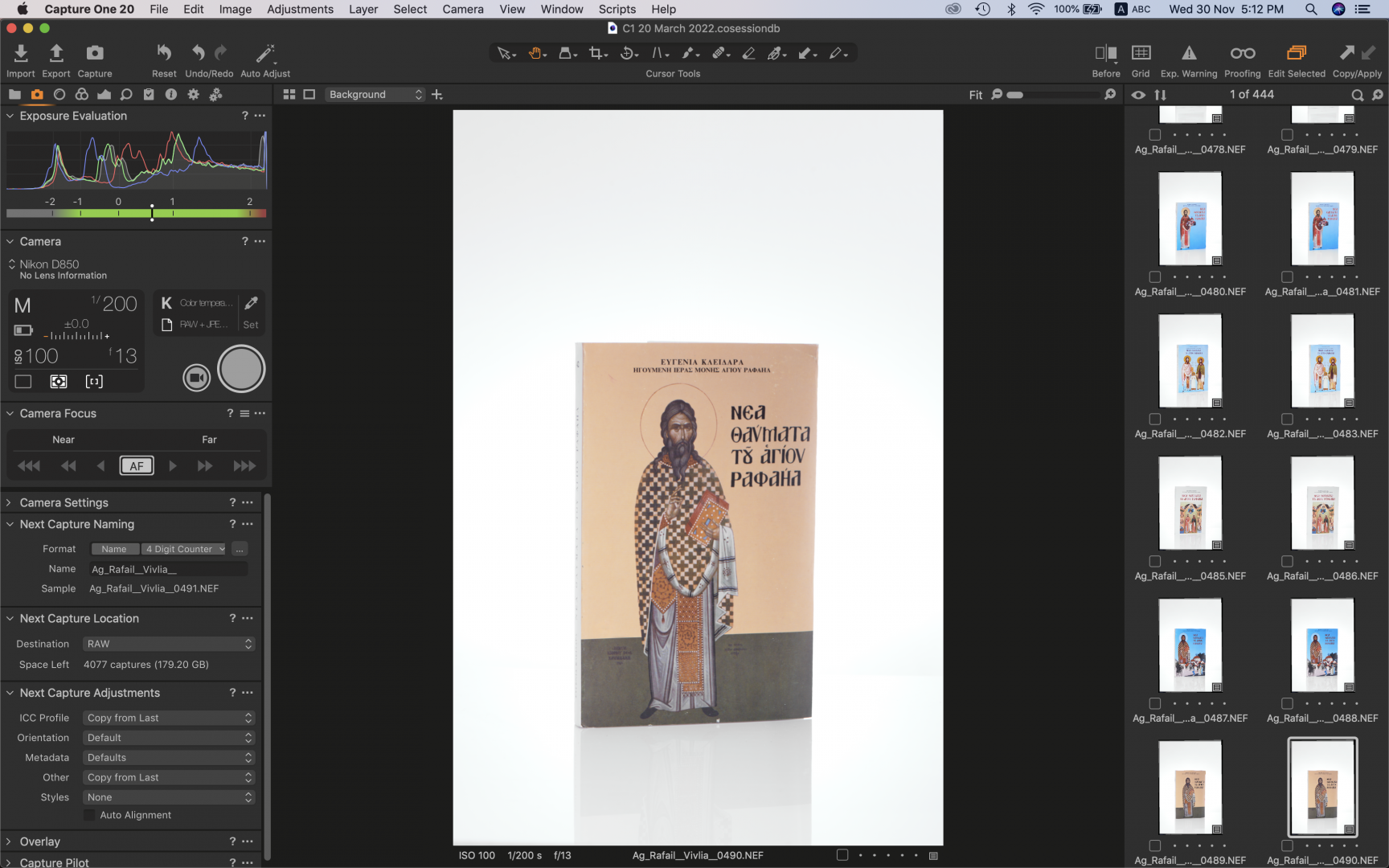Switch to multi-view viewer grid icon
The height and width of the screenshot is (868, 1389).
click(x=289, y=94)
